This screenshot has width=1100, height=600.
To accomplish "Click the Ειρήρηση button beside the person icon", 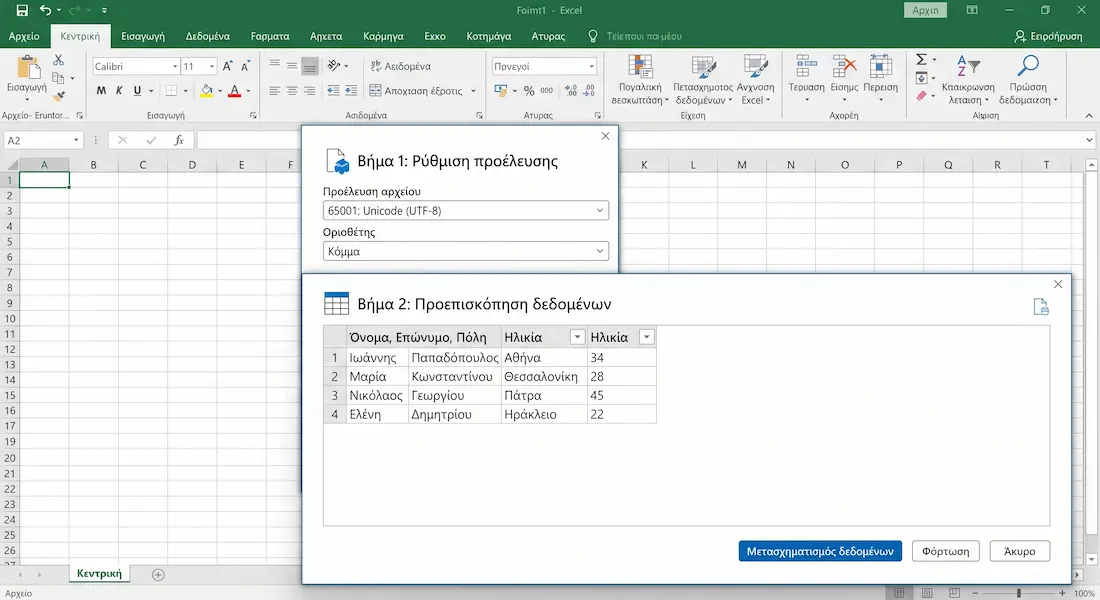I will pyautogui.click(x=1048, y=36).
